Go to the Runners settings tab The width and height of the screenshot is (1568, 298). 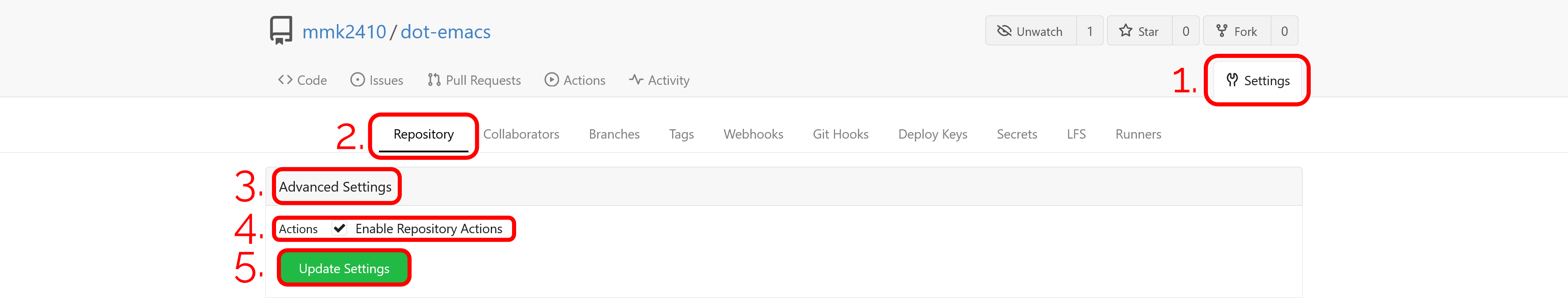click(1138, 135)
